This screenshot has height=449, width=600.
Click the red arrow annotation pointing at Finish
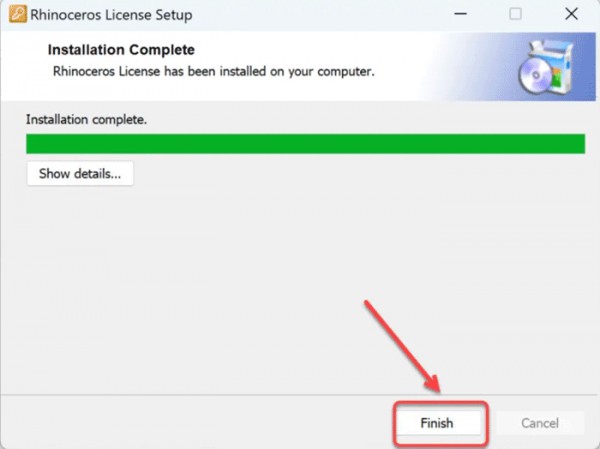(x=402, y=346)
